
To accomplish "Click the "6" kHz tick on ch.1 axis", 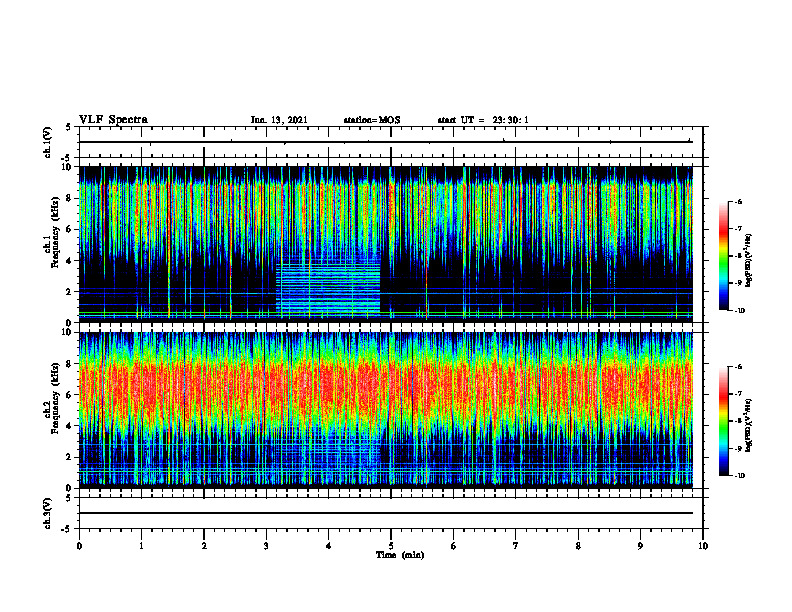I will tap(70, 229).
